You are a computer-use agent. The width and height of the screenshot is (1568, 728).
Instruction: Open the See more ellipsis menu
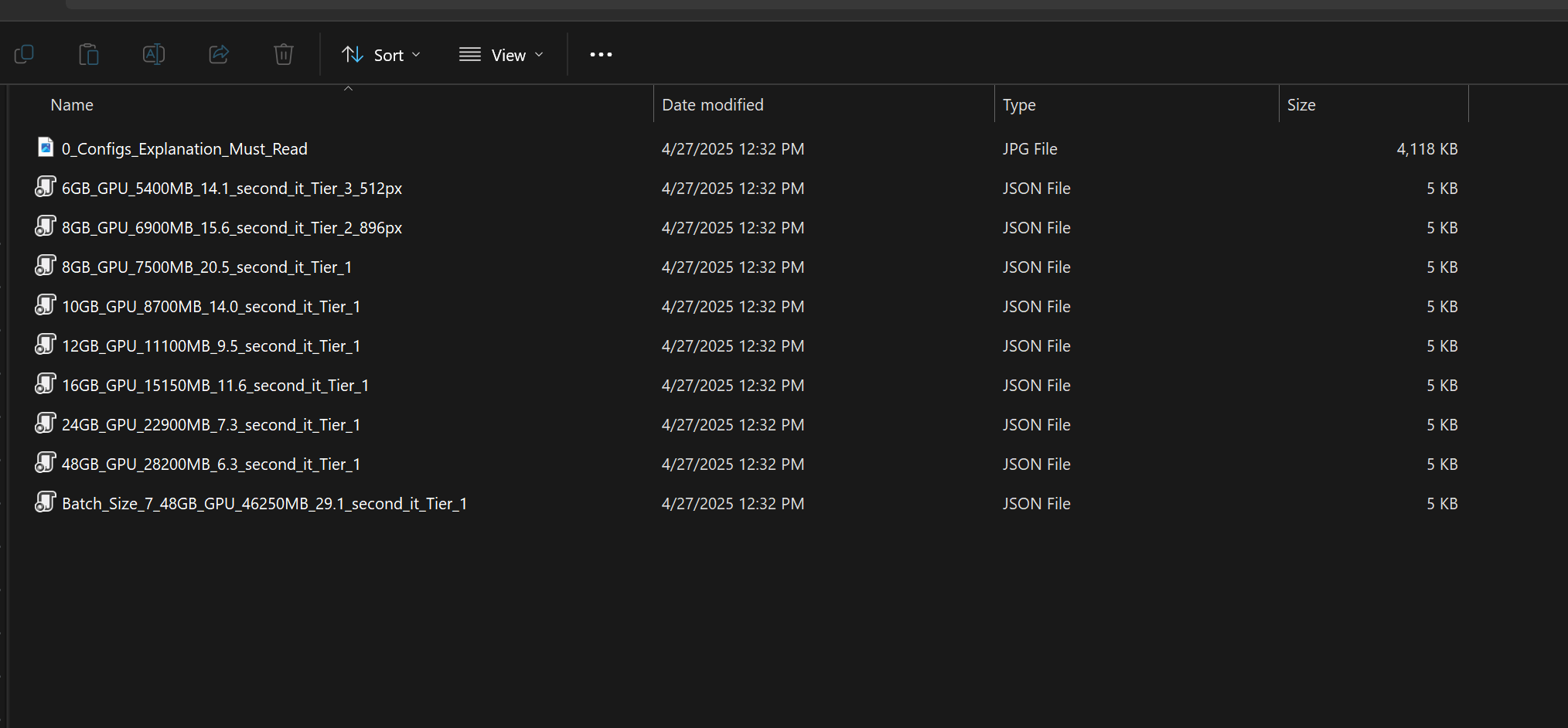coord(601,54)
